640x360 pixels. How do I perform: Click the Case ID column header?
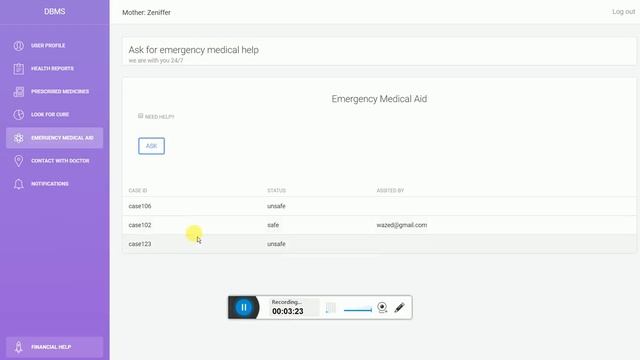138,191
